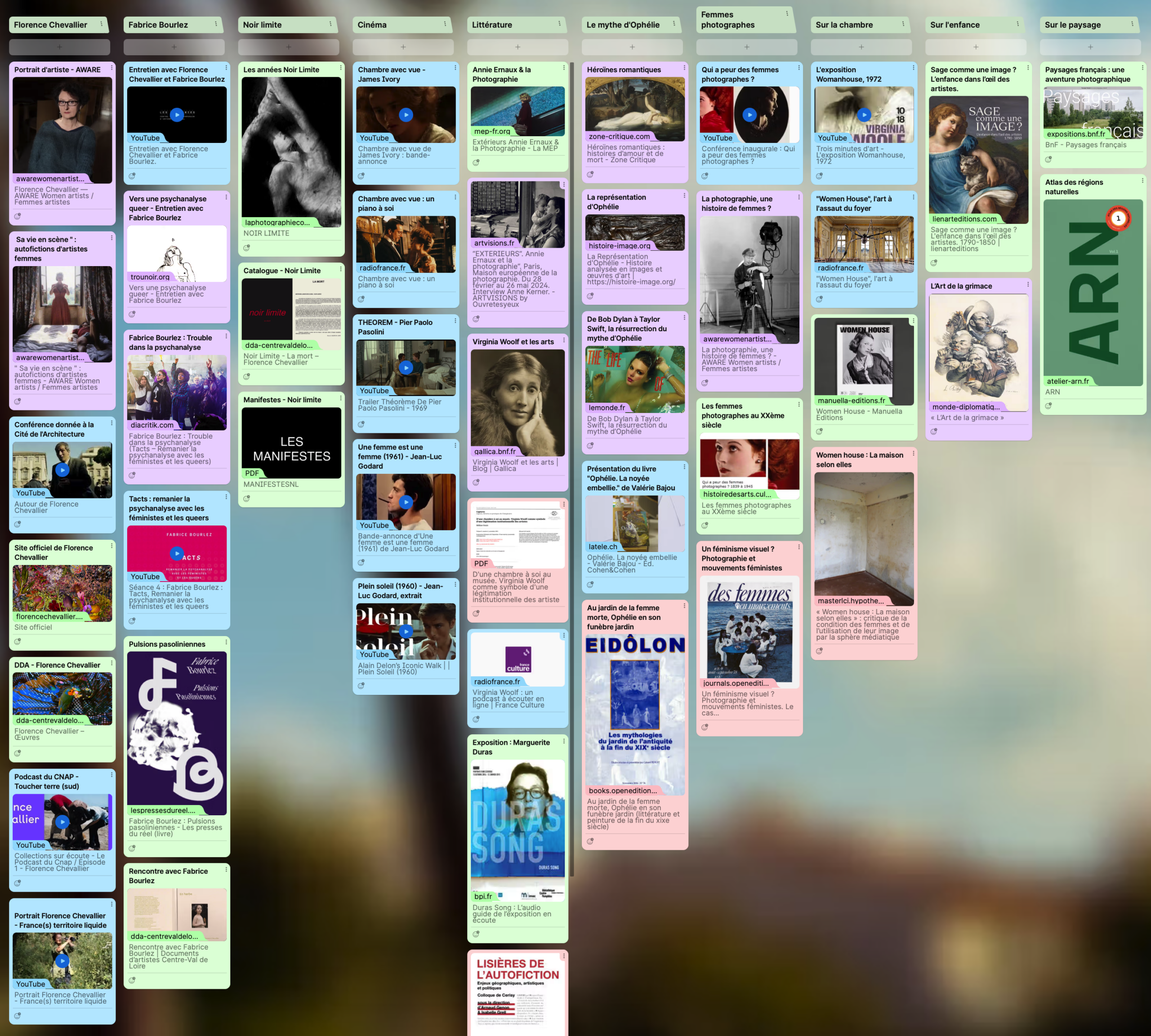Add a post under the "Cinéma" column

pyautogui.click(x=403, y=47)
